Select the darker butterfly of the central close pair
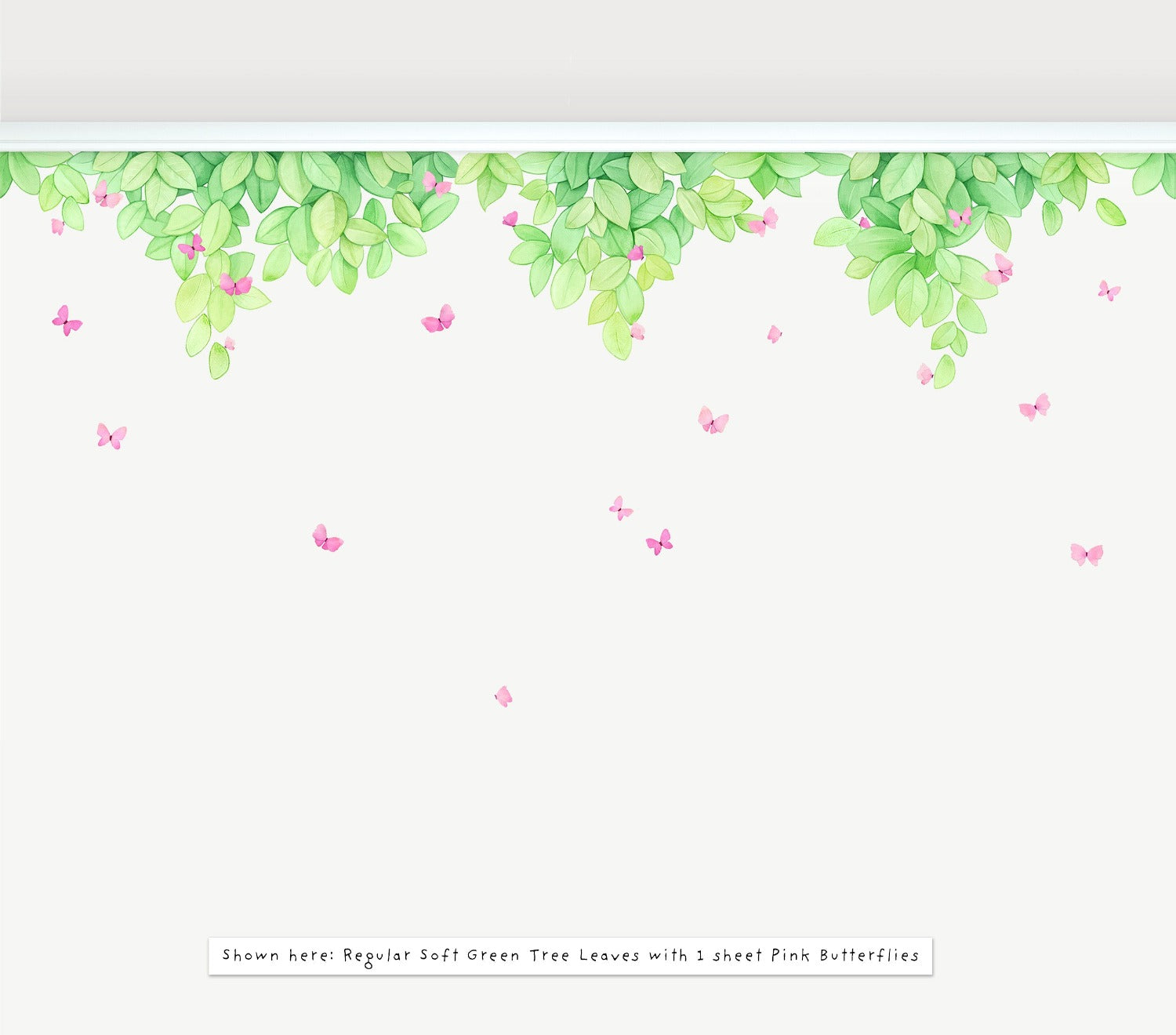 click(x=659, y=542)
